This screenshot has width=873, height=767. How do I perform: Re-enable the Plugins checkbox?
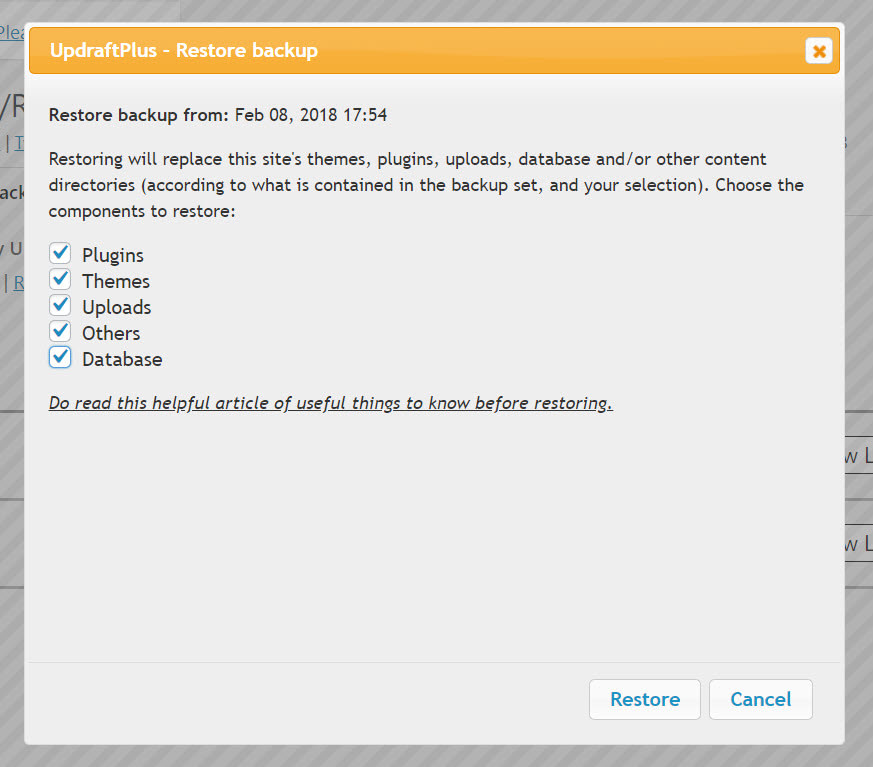(x=59, y=253)
